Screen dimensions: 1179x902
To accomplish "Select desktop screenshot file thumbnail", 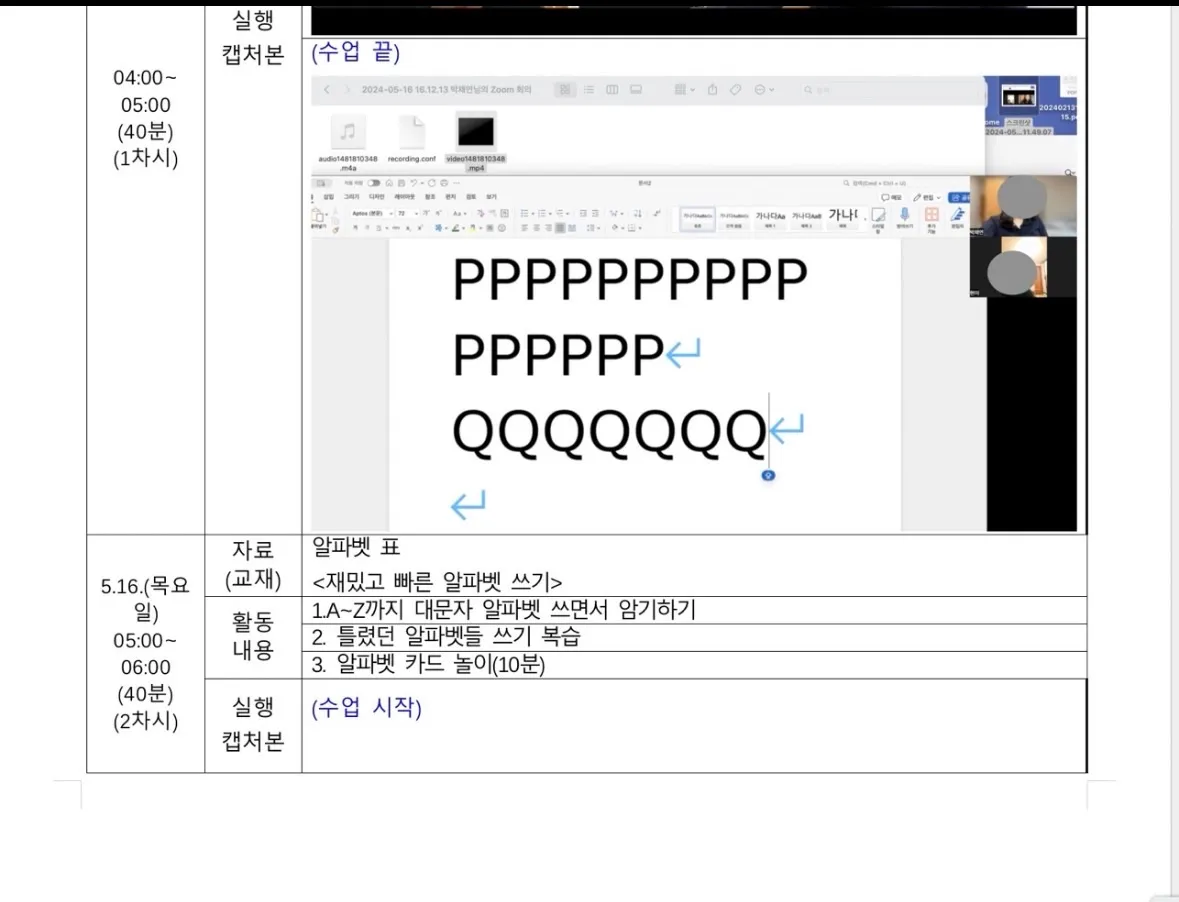I will pyautogui.click(x=1019, y=97).
